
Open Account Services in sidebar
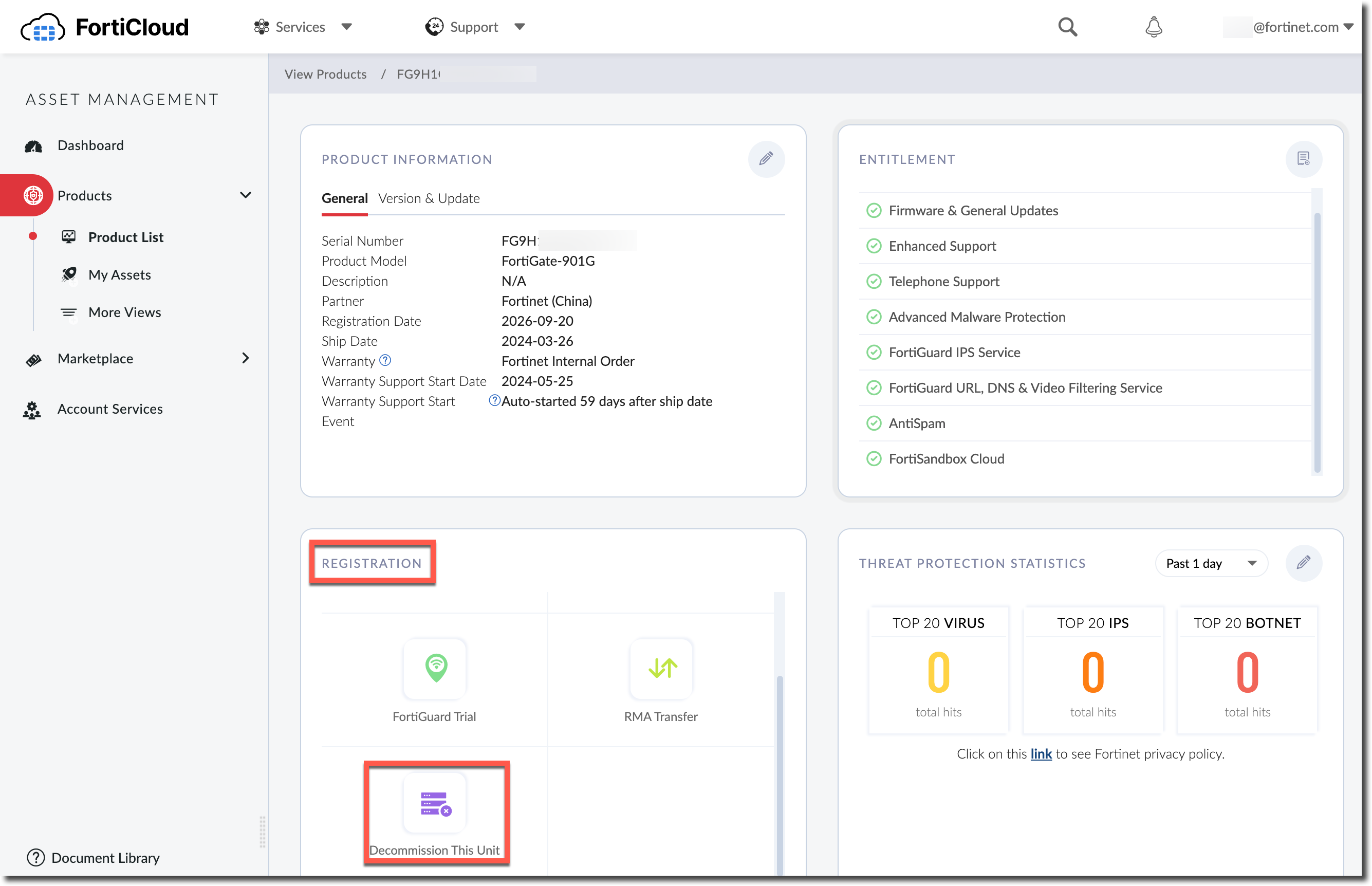click(x=109, y=409)
